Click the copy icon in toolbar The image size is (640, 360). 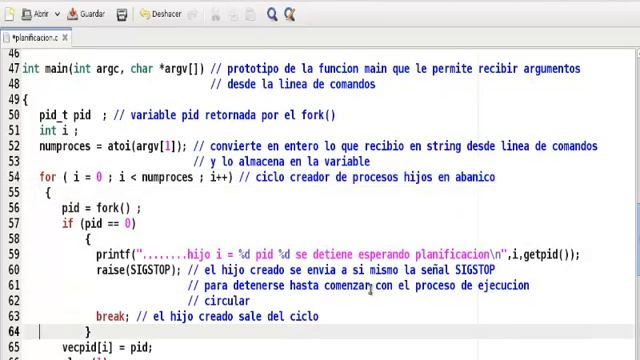(233, 15)
